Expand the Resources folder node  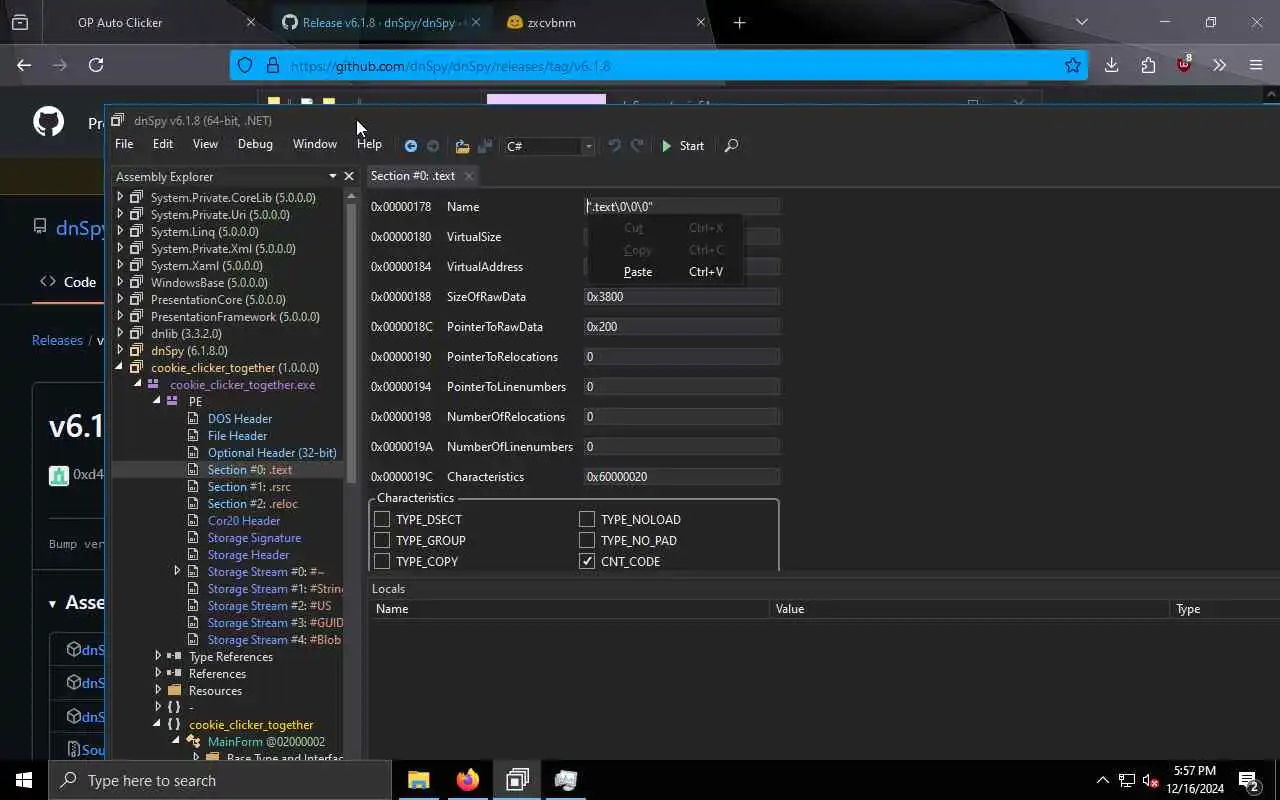pos(158,691)
